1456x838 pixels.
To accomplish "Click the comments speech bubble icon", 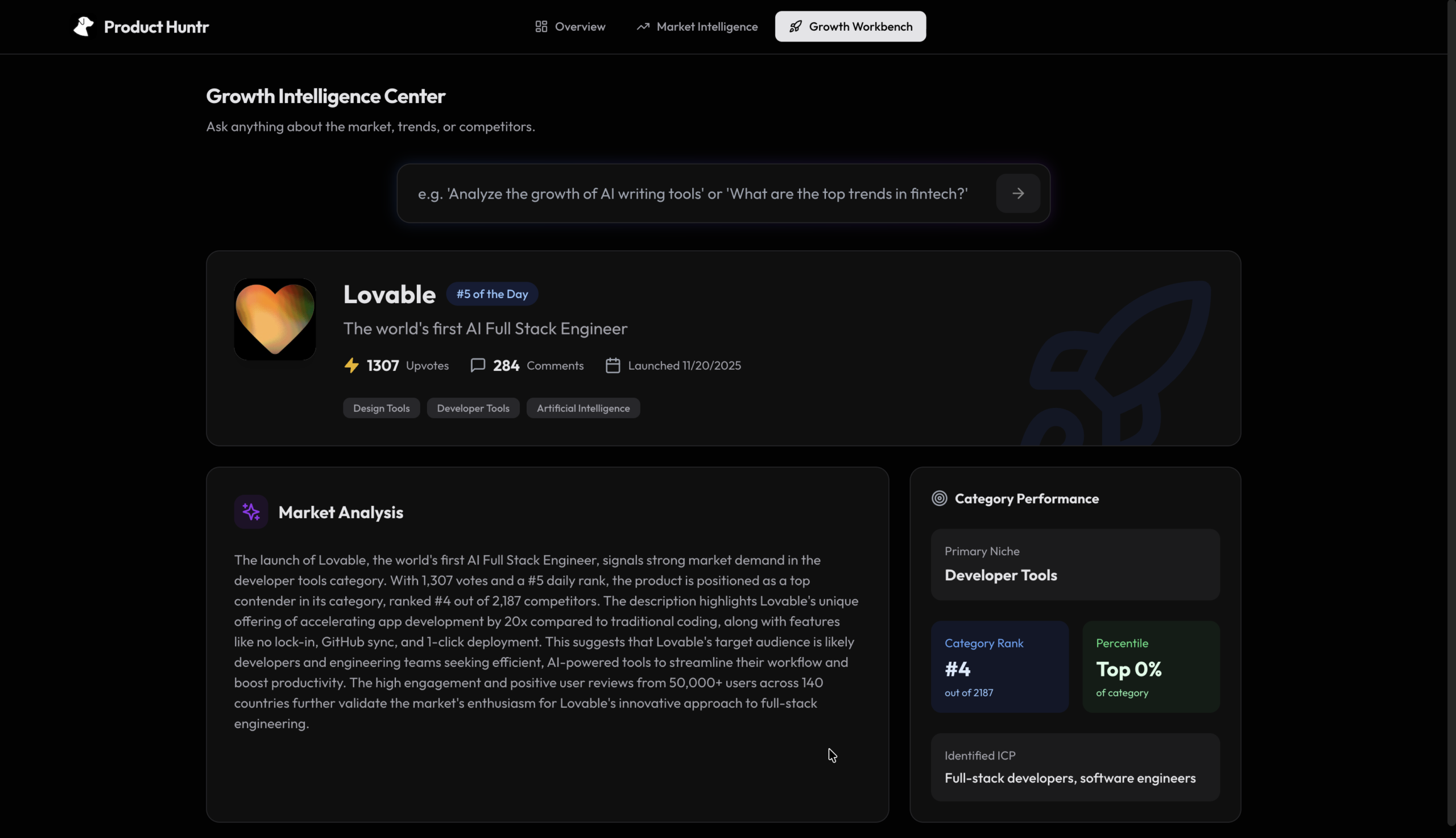I will (x=478, y=365).
